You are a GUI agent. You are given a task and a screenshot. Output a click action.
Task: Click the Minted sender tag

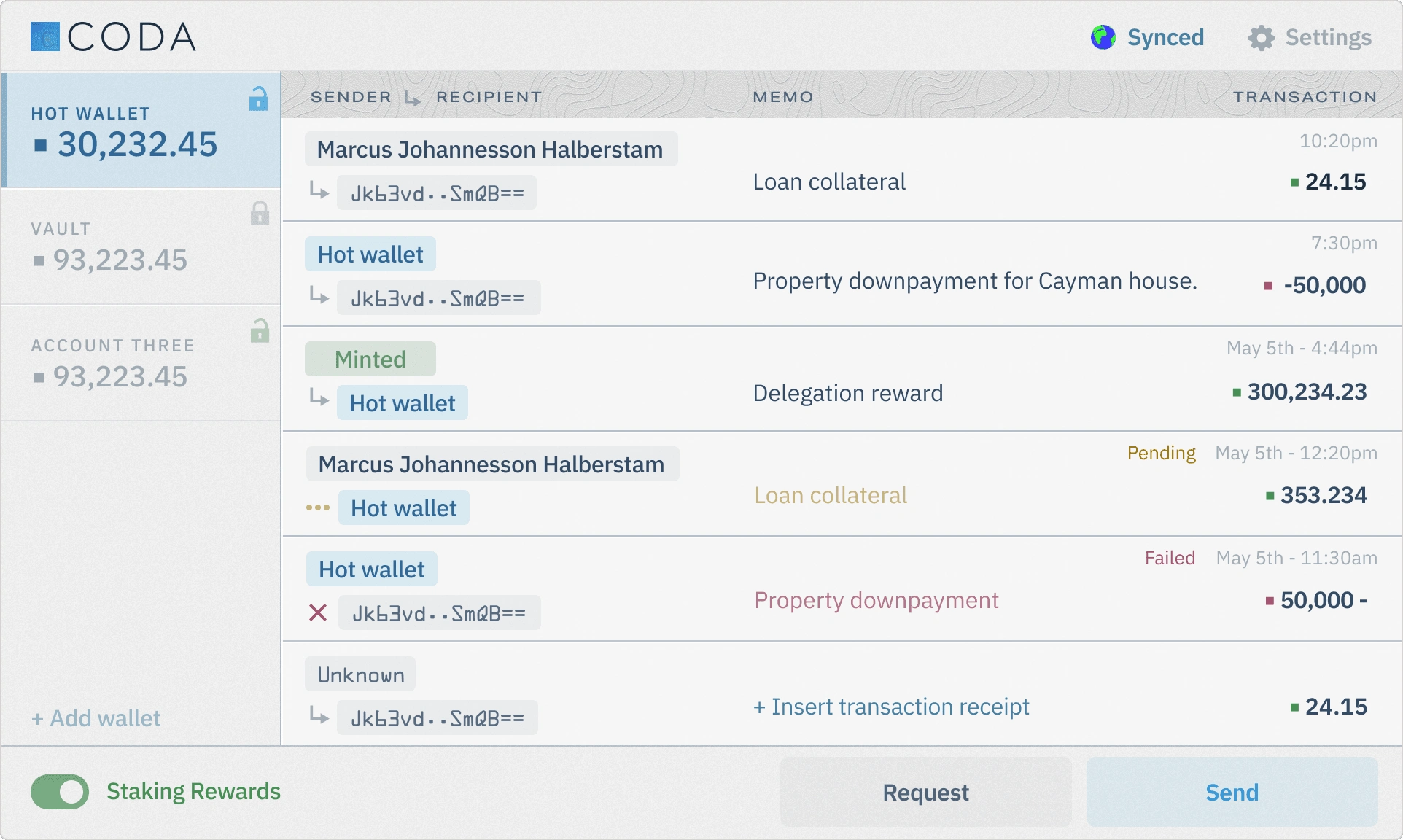[x=370, y=359]
